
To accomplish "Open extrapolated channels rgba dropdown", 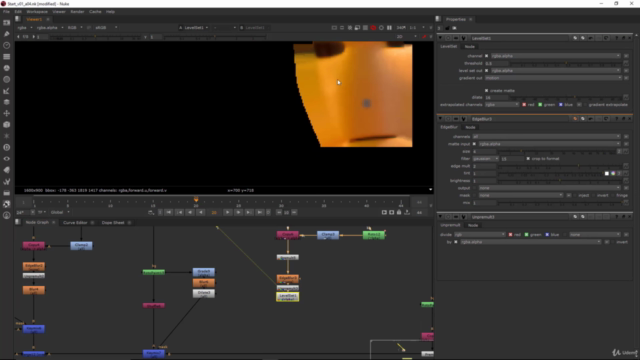I will coord(502,105).
